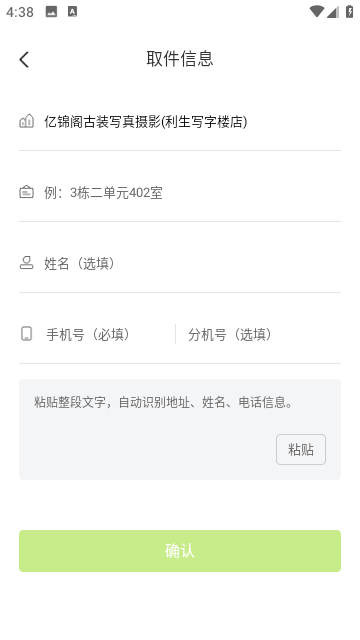Tap the 粘贴整段文字 smart paste text area

[x=180, y=429]
